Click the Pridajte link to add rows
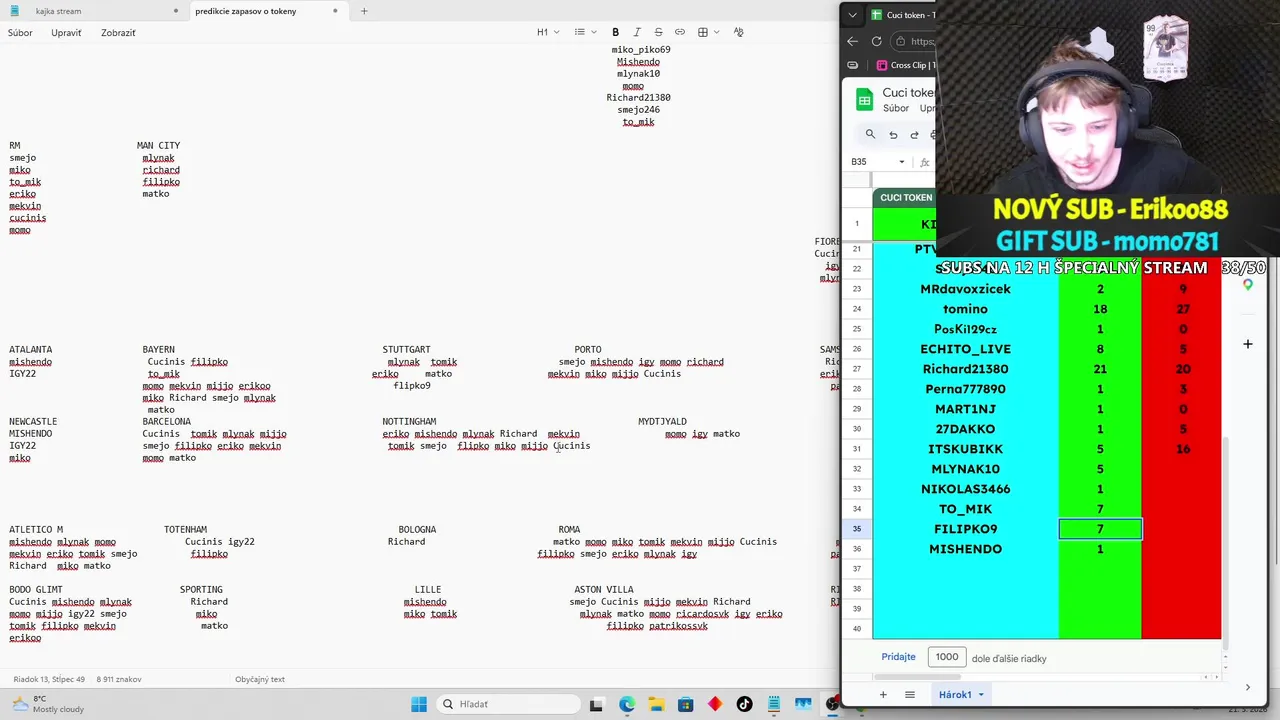Screen dimensions: 1280x720 [898, 657]
